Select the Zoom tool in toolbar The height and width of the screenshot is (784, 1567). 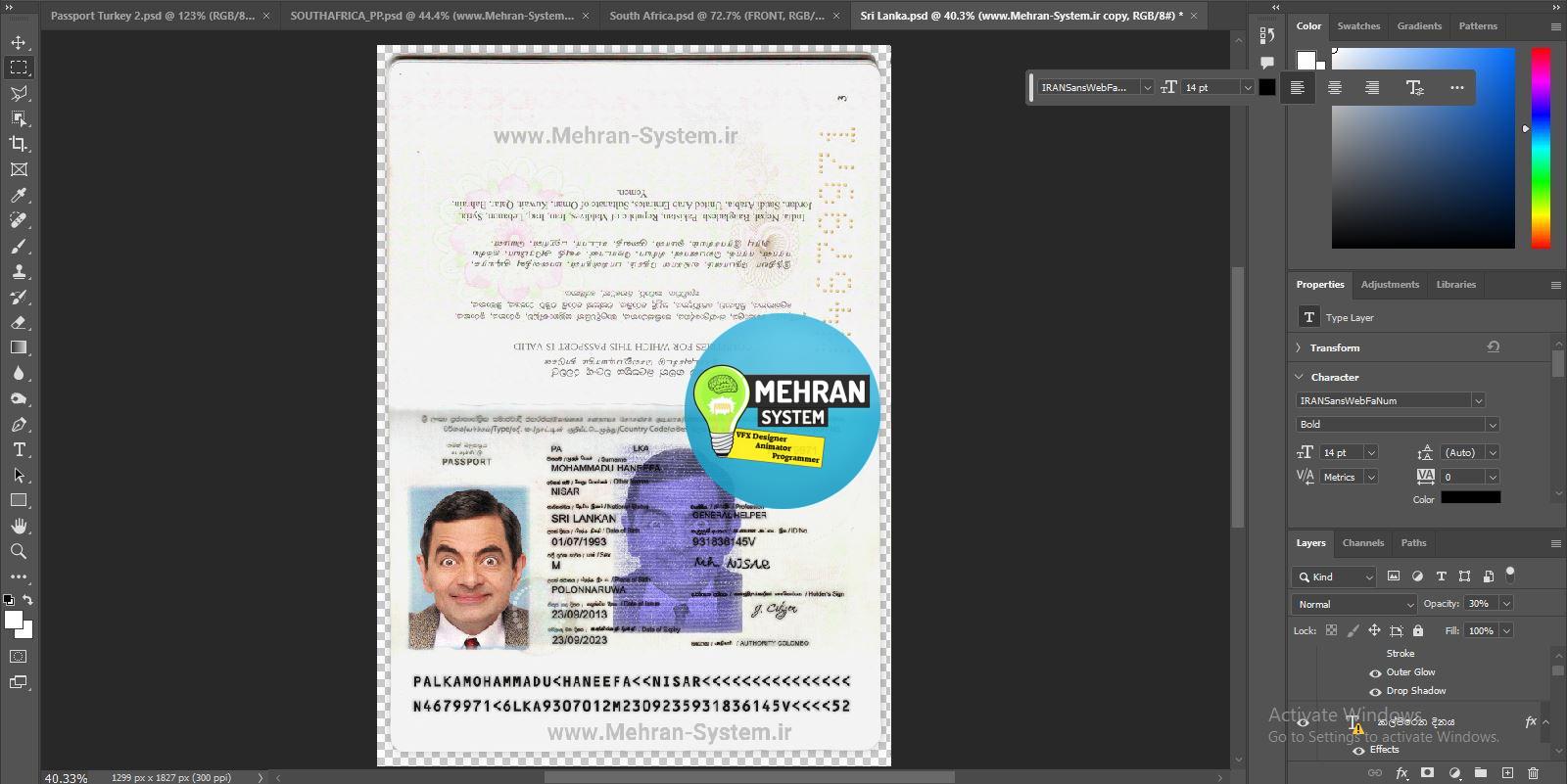tap(19, 551)
